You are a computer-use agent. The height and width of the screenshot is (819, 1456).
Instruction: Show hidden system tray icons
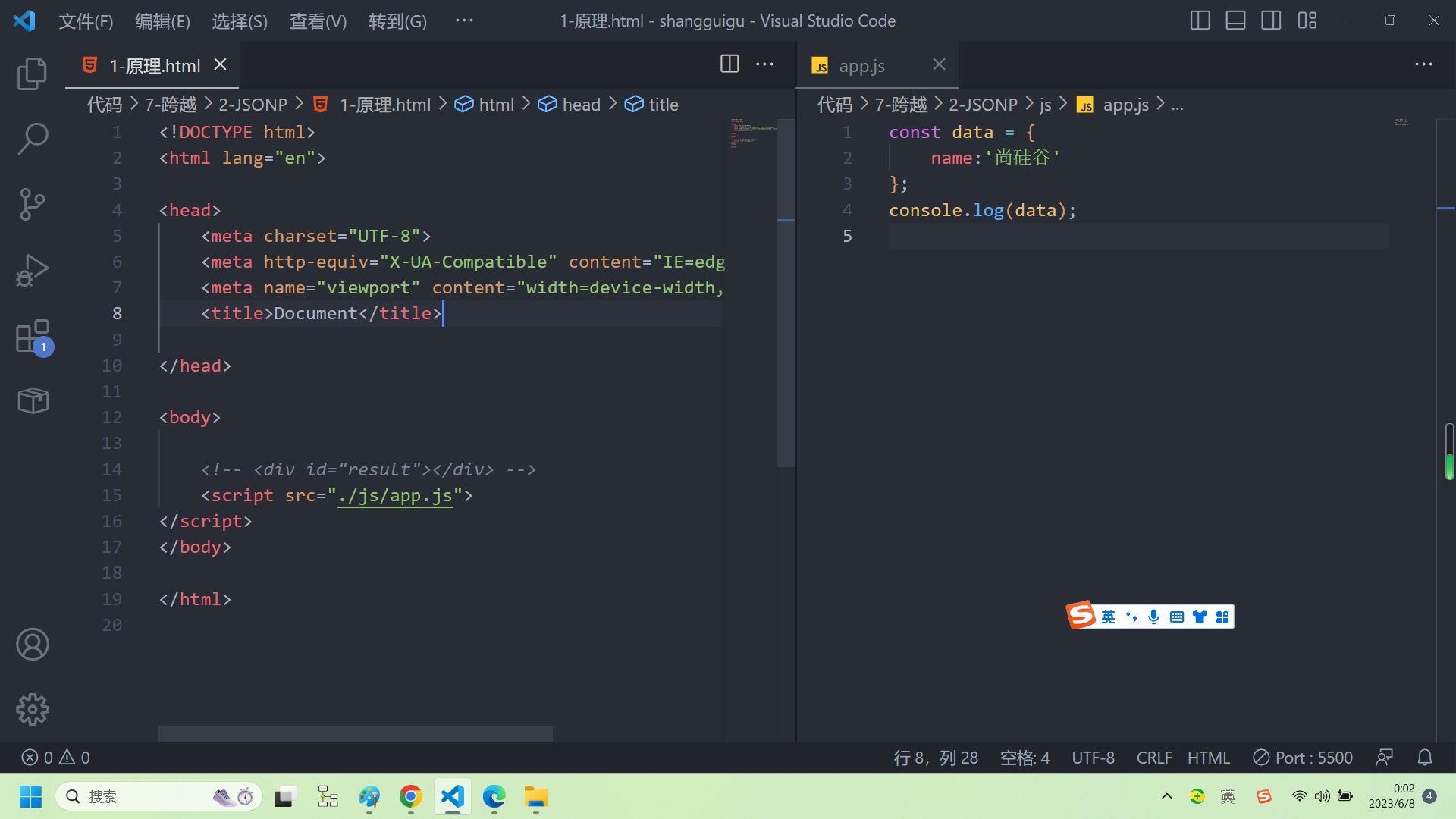coord(1166,796)
